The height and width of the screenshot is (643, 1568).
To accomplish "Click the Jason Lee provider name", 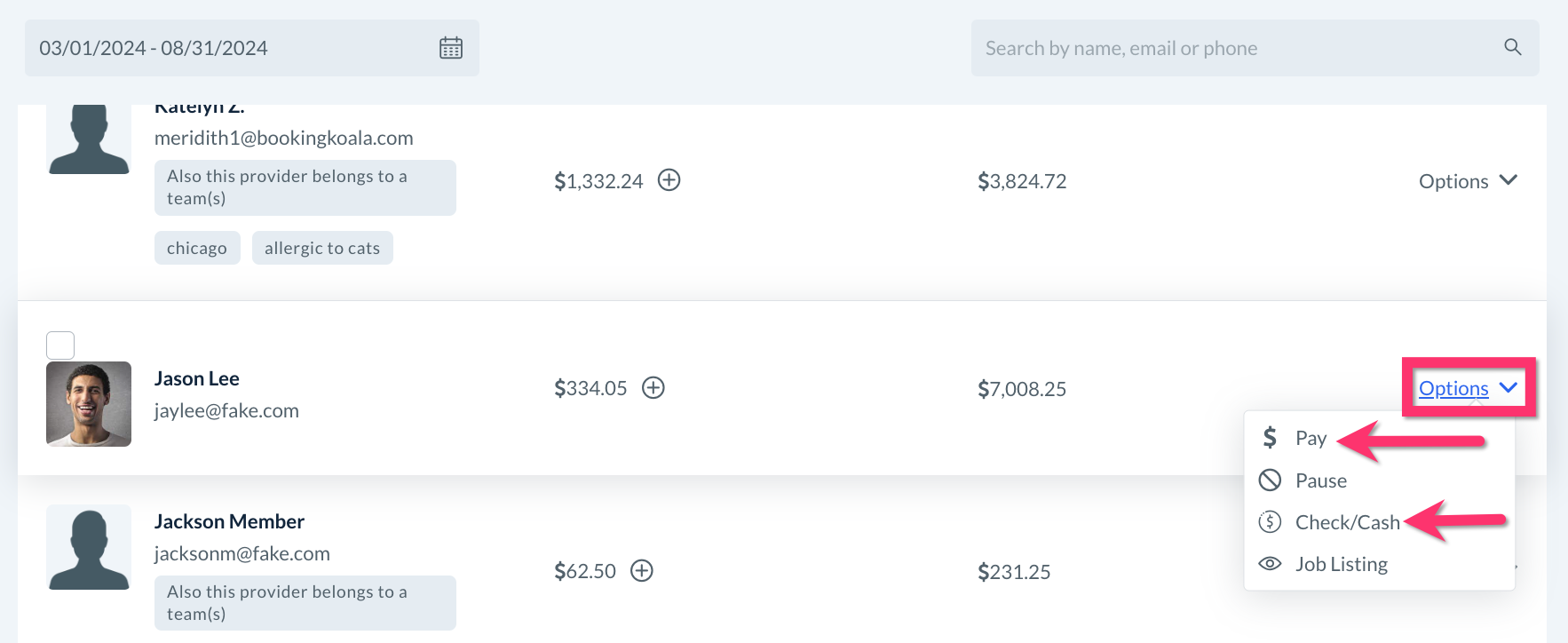I will tap(197, 379).
